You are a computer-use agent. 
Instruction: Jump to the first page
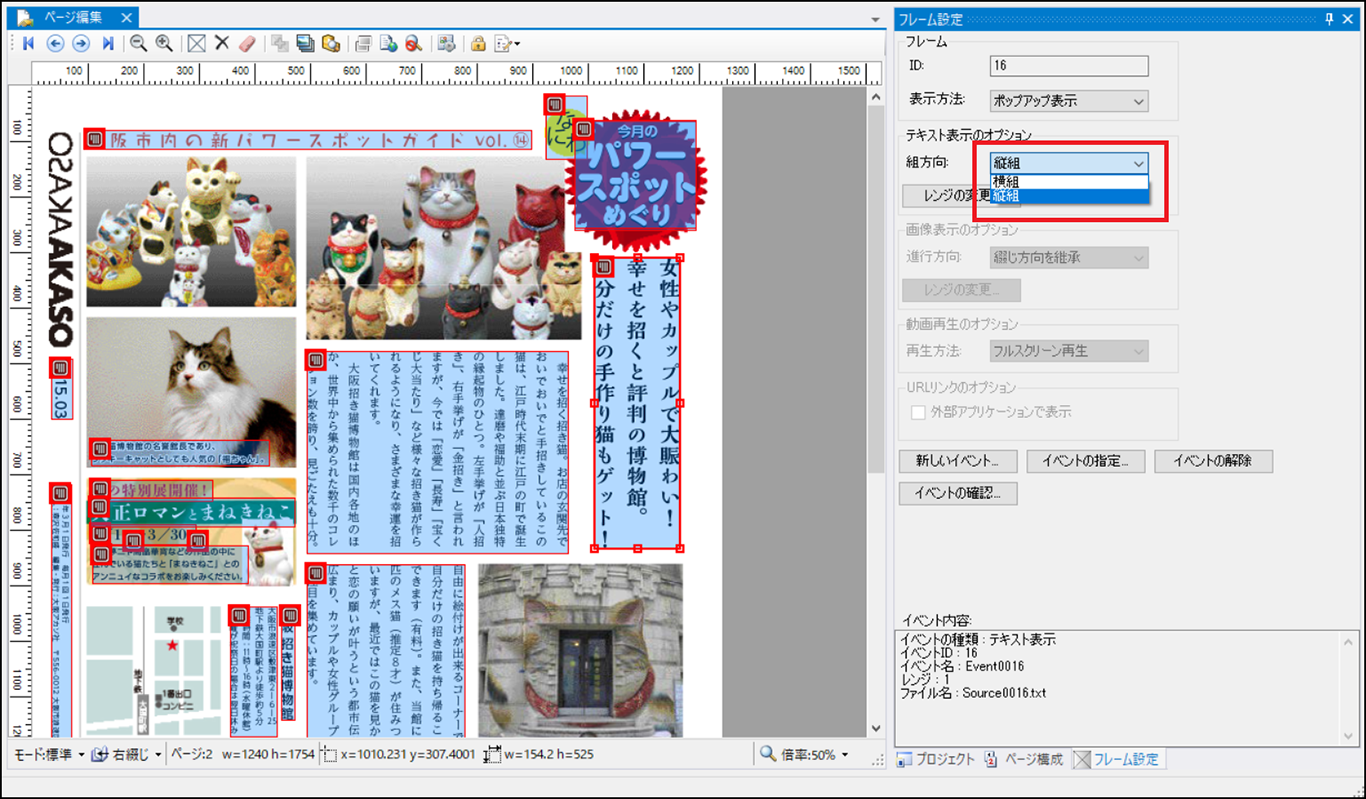pyautogui.click(x=28, y=43)
